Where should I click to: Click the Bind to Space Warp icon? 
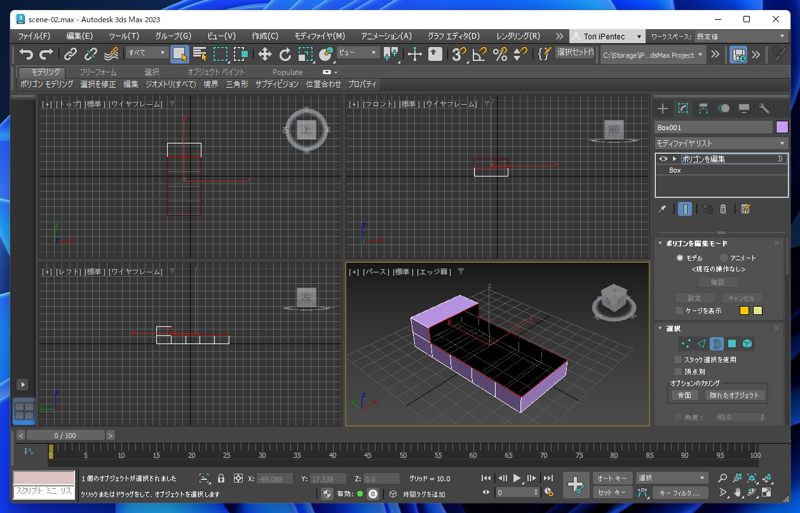(111, 54)
